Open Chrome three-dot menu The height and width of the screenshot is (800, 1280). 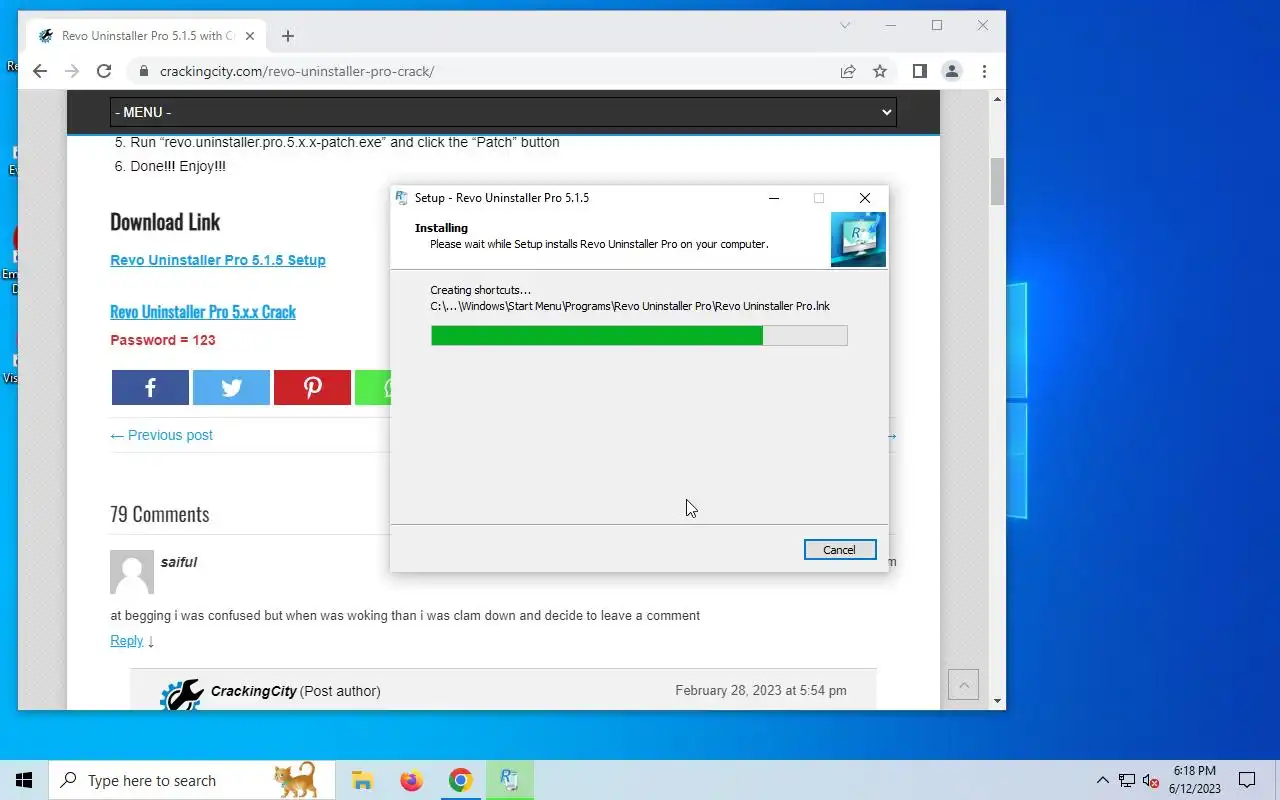tap(984, 71)
